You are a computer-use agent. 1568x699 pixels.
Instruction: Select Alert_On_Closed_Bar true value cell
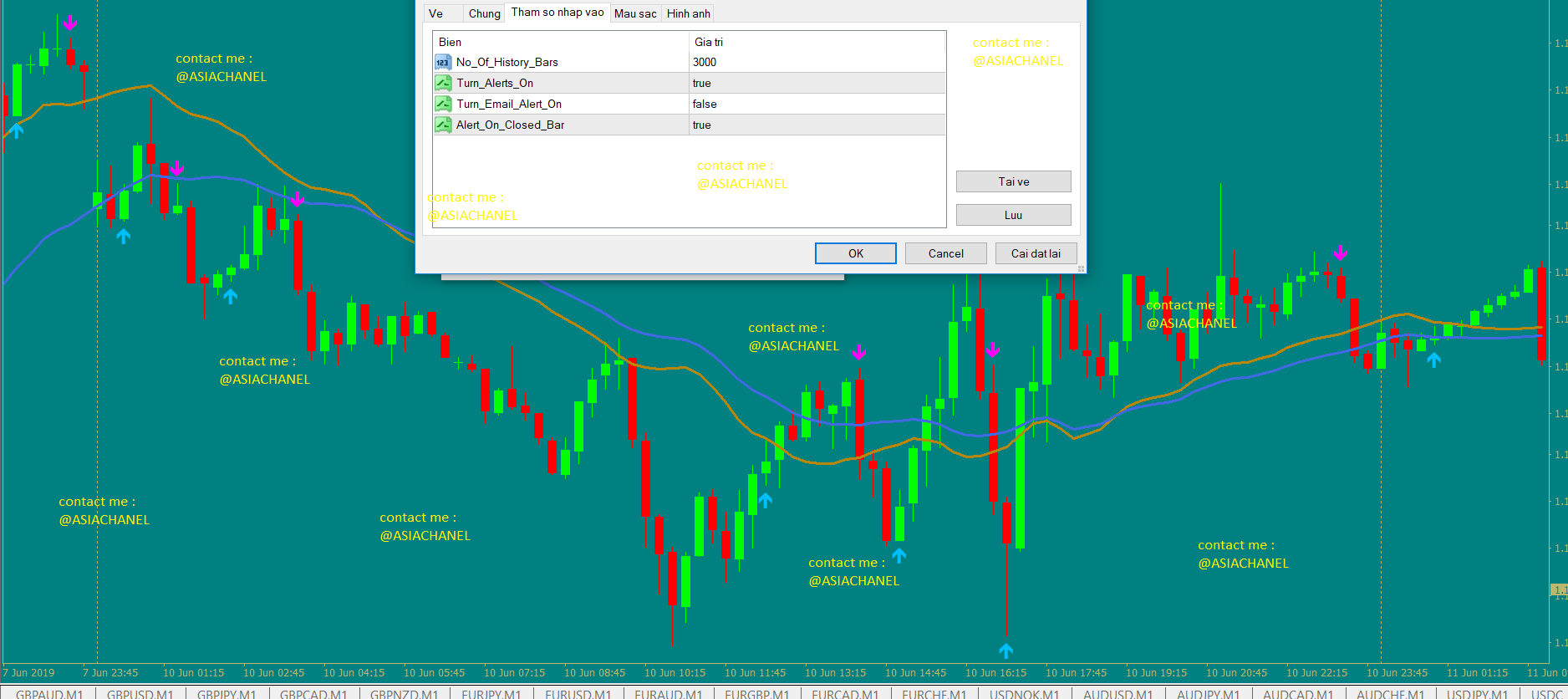click(x=817, y=125)
